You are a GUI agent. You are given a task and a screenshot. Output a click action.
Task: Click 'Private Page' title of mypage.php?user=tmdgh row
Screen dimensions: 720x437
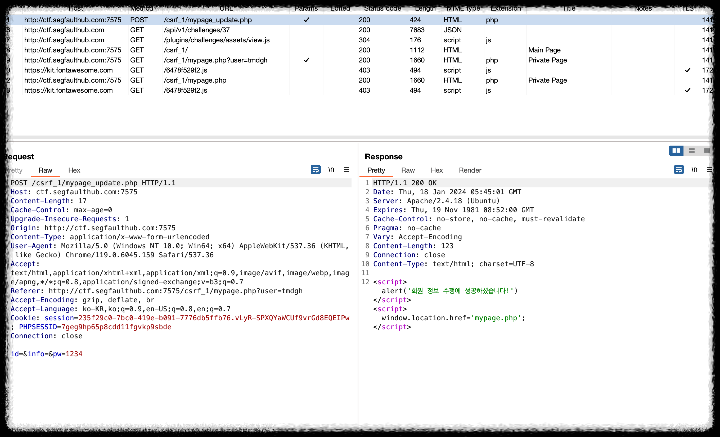[x=548, y=60]
